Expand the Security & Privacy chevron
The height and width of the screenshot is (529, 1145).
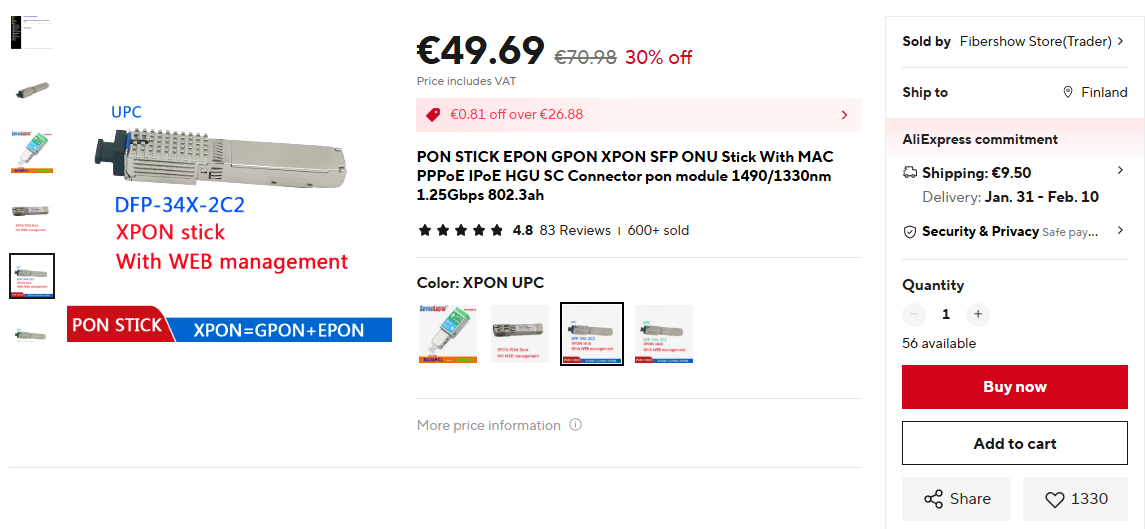[1121, 231]
